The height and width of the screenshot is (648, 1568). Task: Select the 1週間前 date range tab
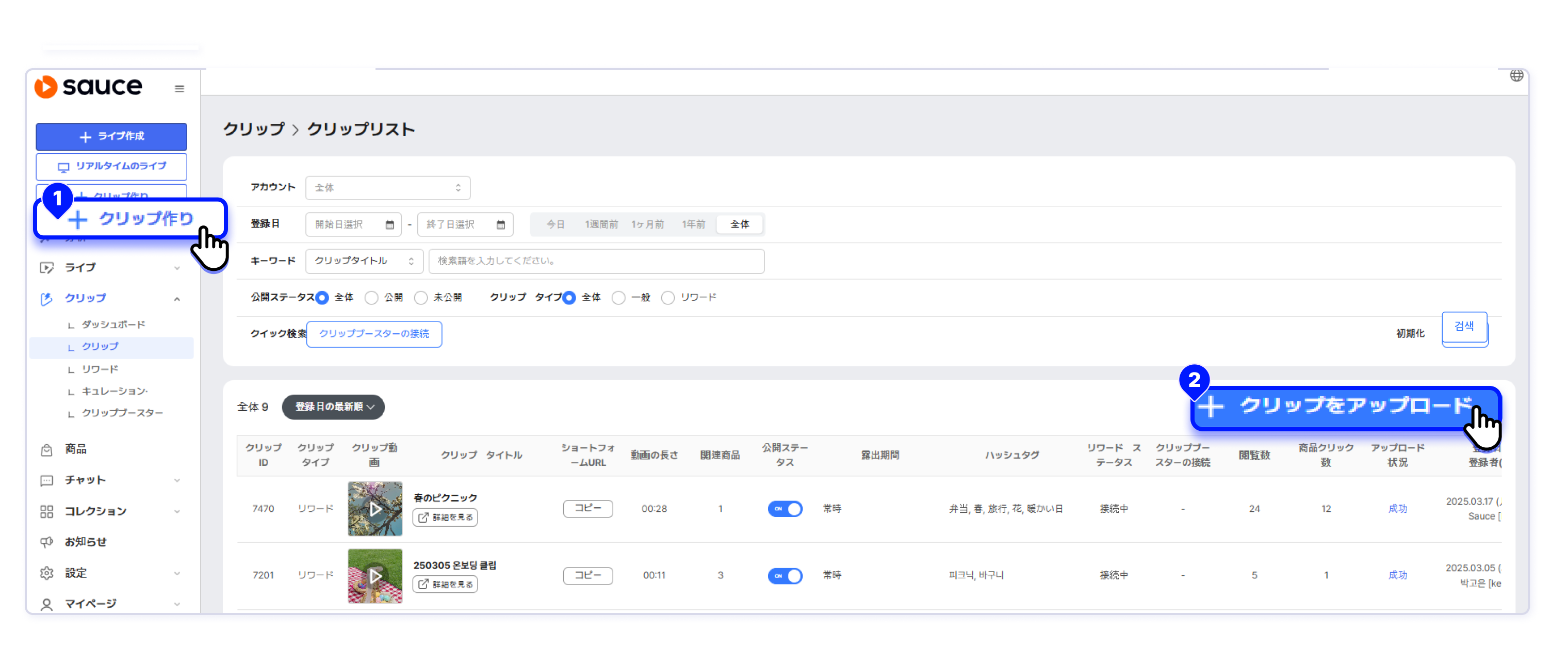[x=601, y=225]
